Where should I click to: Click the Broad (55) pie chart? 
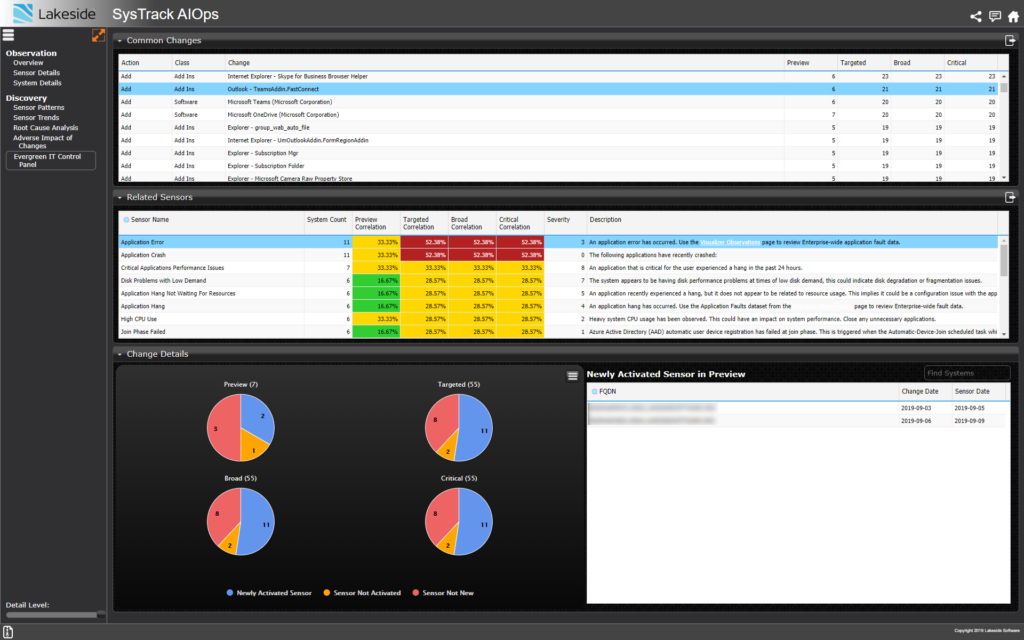point(241,521)
